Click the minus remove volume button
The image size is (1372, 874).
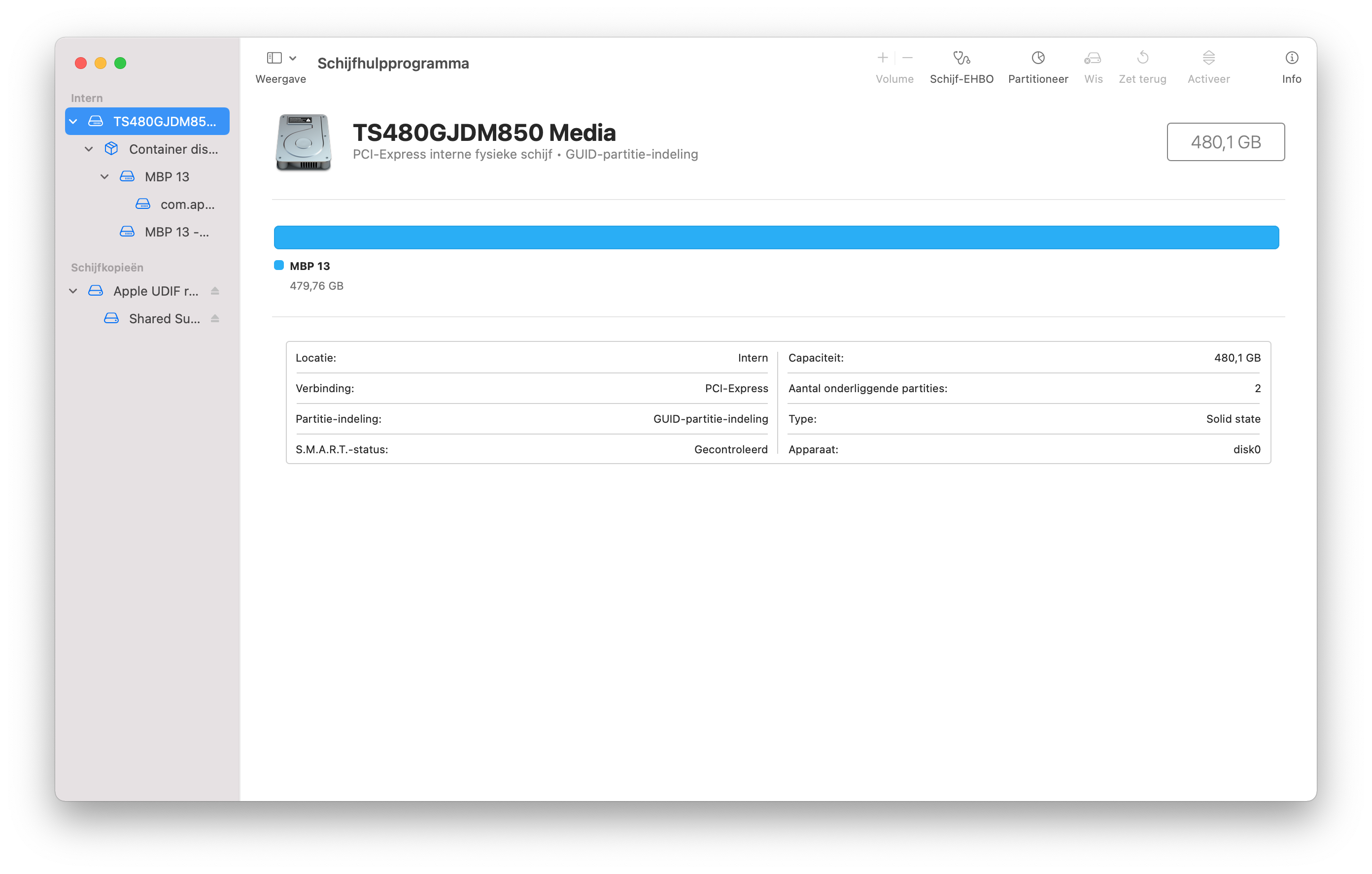click(x=908, y=58)
